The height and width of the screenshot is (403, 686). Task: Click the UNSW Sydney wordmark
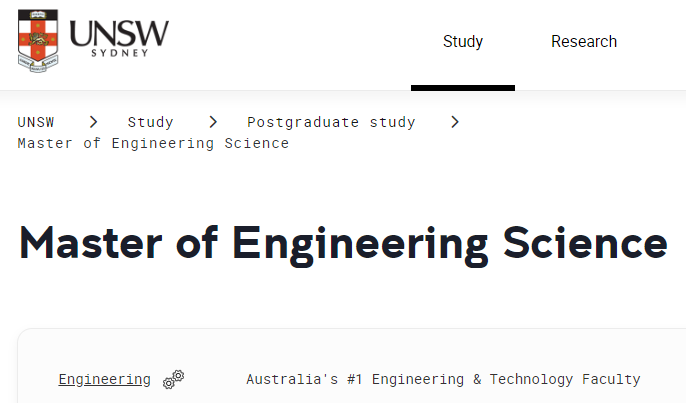(119, 39)
